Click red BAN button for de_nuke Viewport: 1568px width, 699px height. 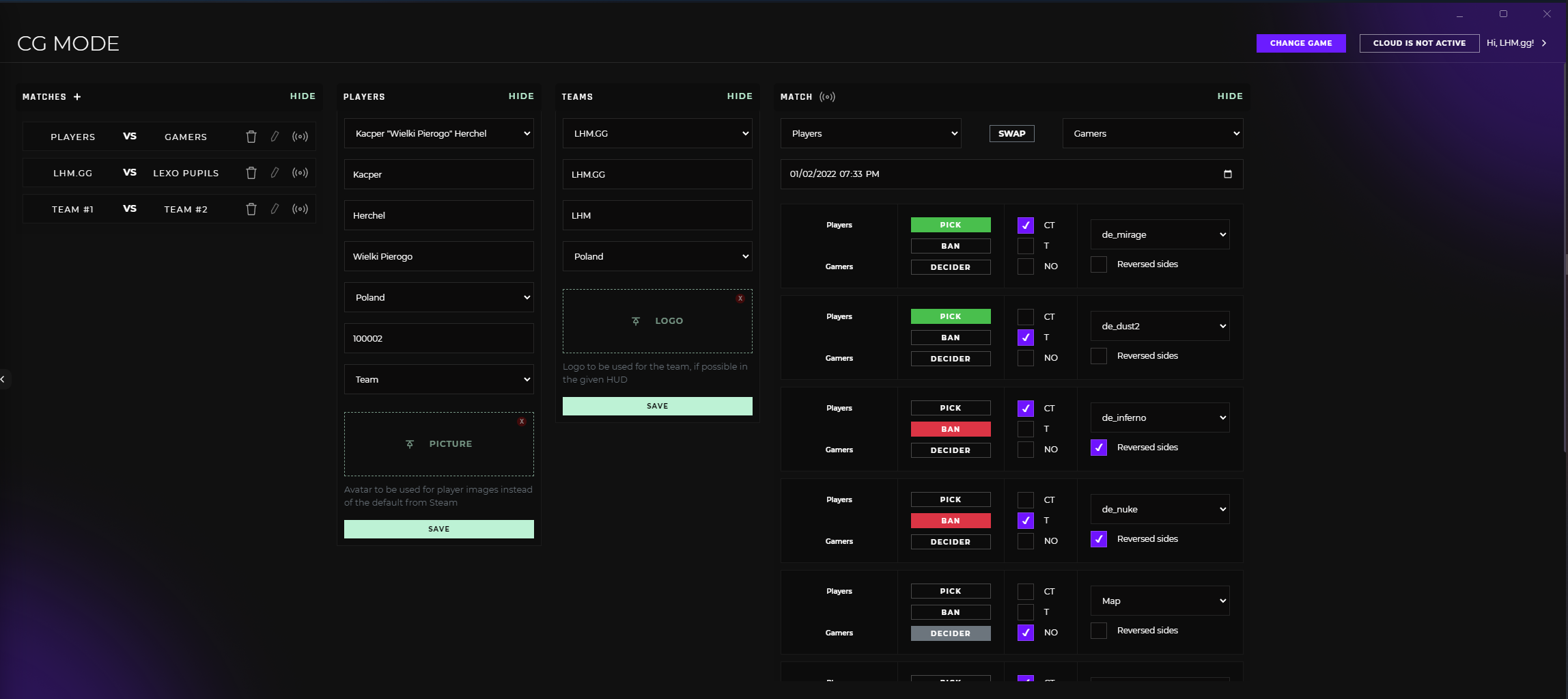point(951,521)
